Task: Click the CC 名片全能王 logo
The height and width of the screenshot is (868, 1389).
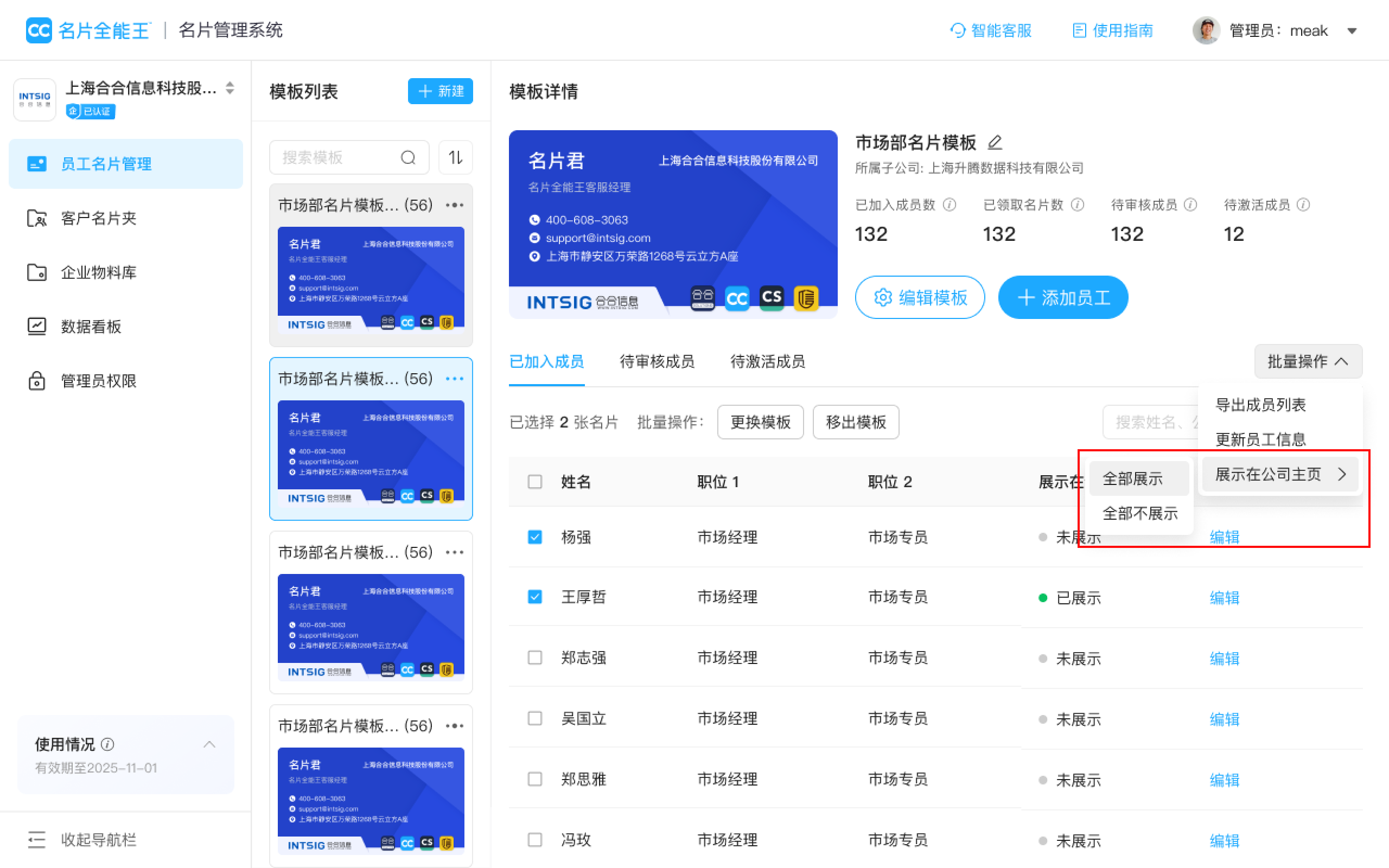Action: tap(88, 30)
